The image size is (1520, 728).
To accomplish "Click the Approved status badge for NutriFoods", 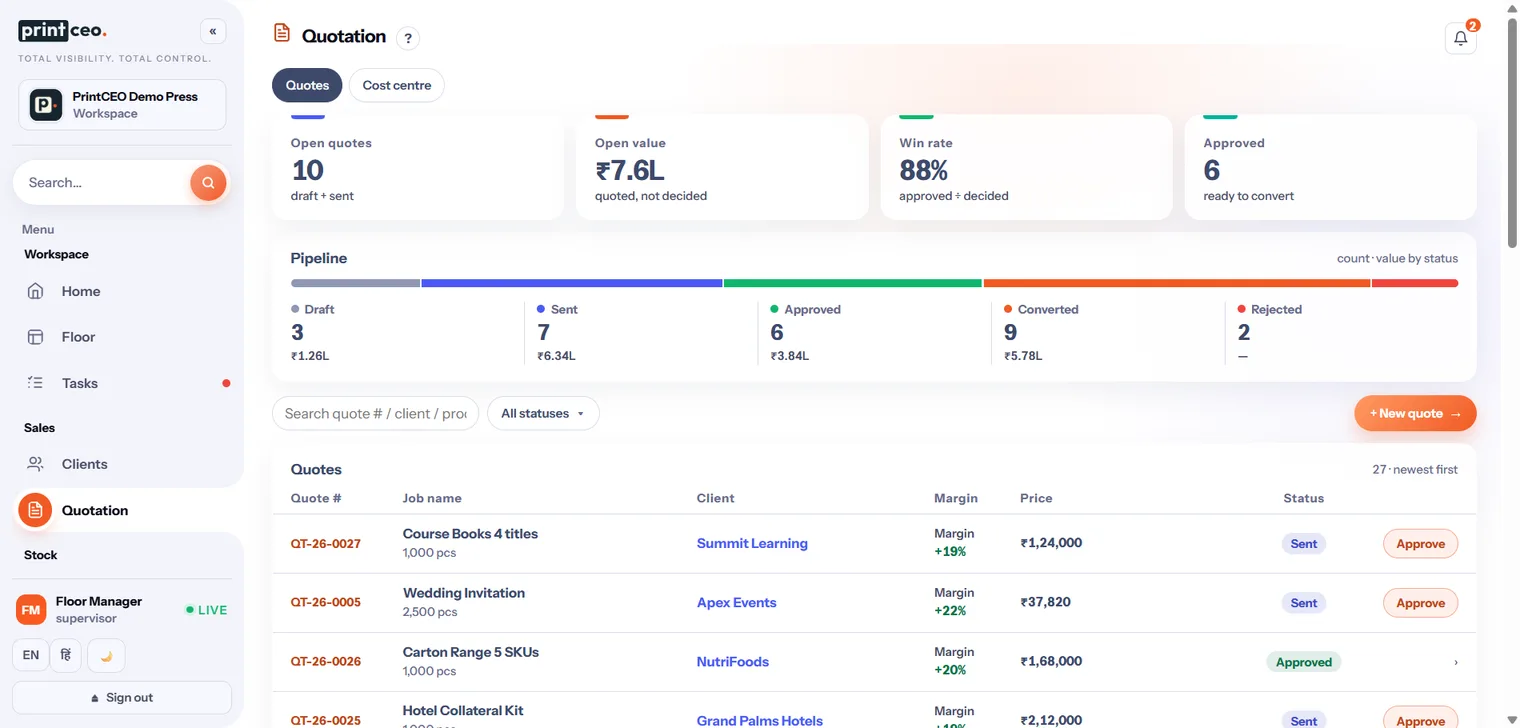I will point(1304,662).
